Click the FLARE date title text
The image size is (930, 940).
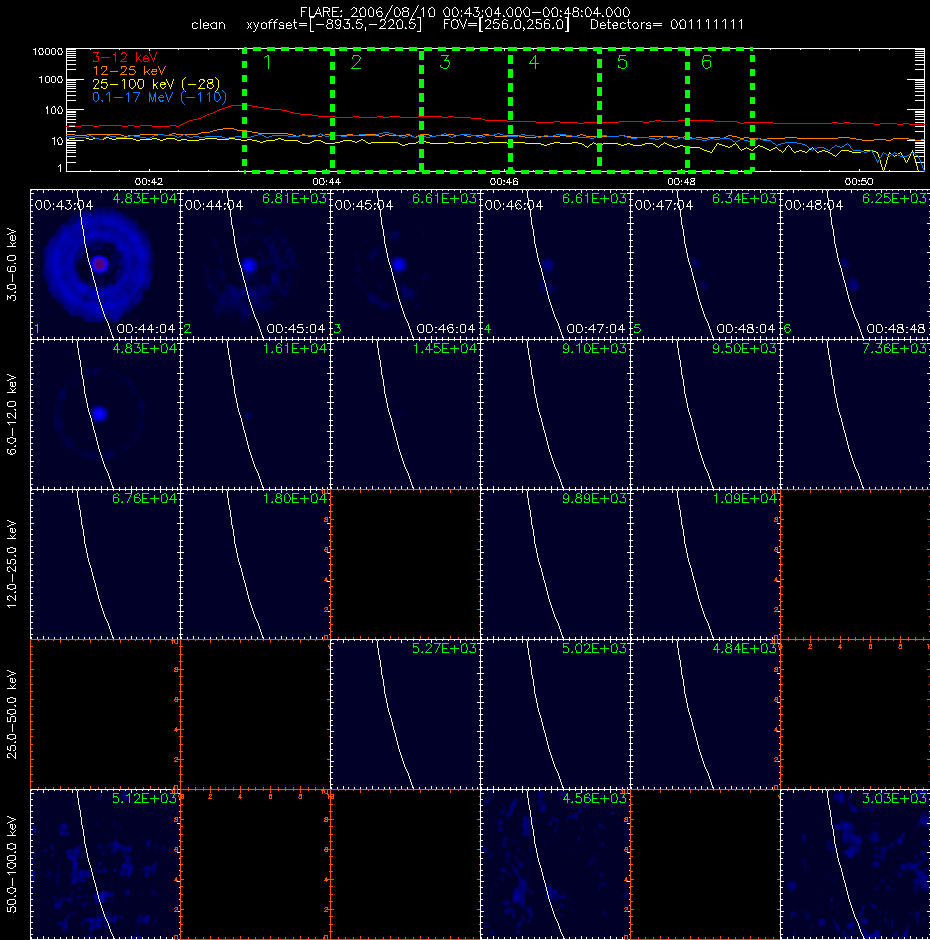[x=465, y=12]
